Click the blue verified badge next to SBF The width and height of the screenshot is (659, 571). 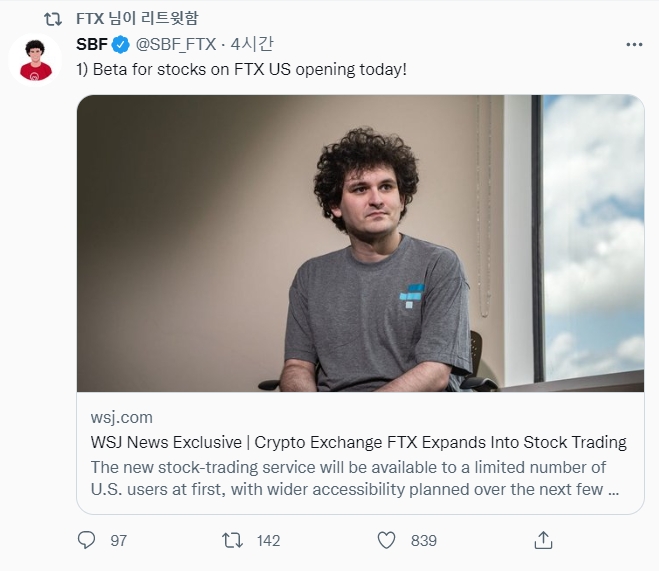tap(121, 45)
